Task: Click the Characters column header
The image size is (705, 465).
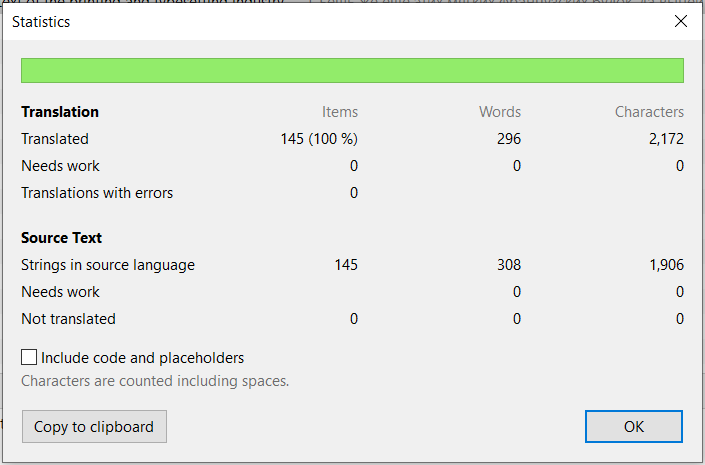Action: click(x=649, y=112)
